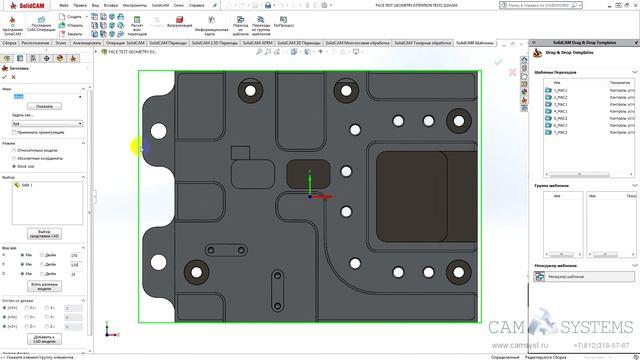Viewport: 640px width, 360px height.
Task: Click the print icon in the title bar toolbar
Action: [x=268, y=5]
